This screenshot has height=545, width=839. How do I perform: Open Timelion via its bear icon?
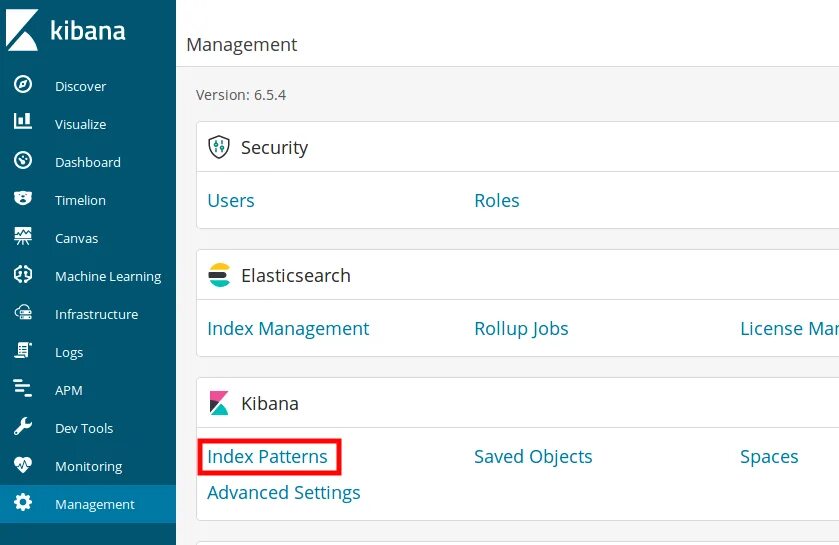tap(23, 199)
